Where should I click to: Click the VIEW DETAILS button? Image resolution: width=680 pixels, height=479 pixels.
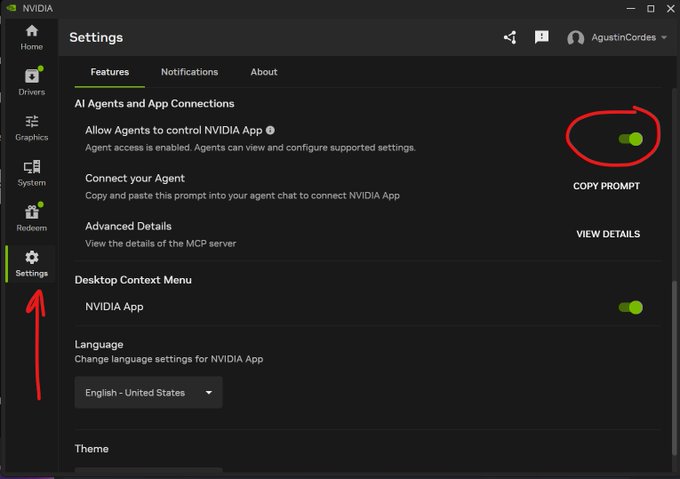pos(608,234)
